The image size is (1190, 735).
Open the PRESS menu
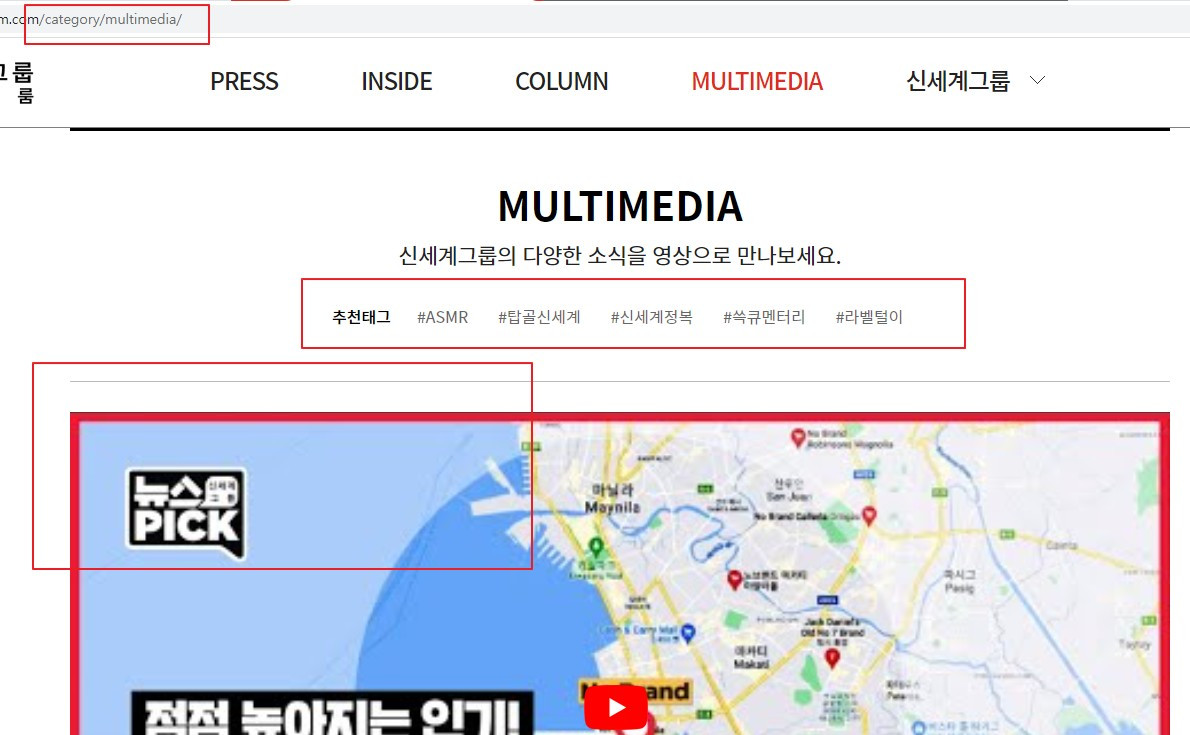pos(244,81)
